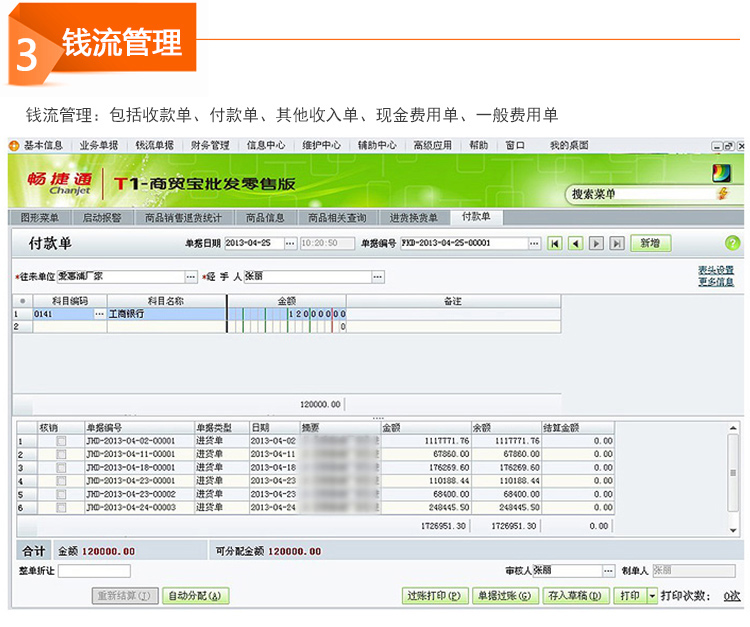750x627 pixels.
Task: Open the 辅助中心 menu
Action: (377, 145)
